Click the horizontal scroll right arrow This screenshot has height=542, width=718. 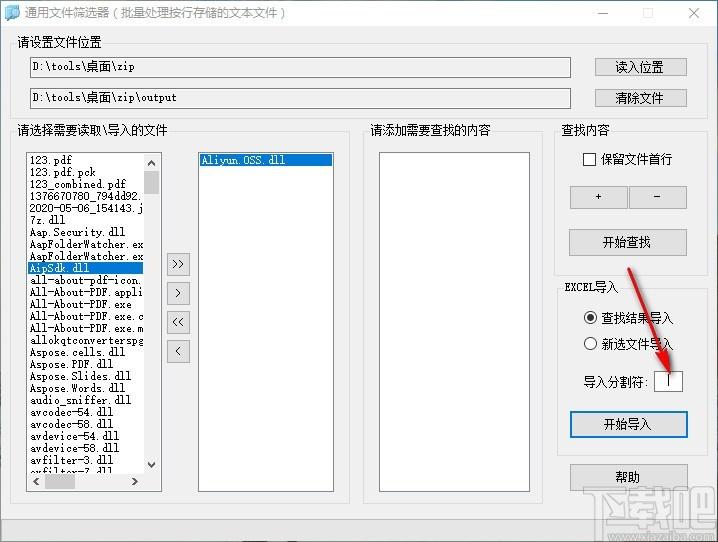pyautogui.click(x=135, y=482)
